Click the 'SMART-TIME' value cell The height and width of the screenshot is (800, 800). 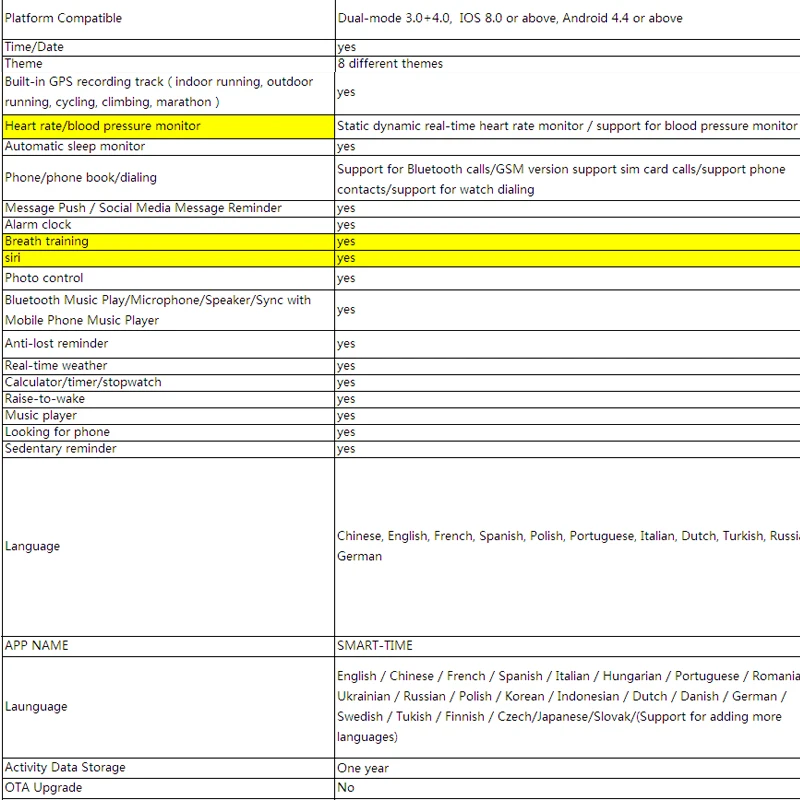pyautogui.click(x=567, y=646)
